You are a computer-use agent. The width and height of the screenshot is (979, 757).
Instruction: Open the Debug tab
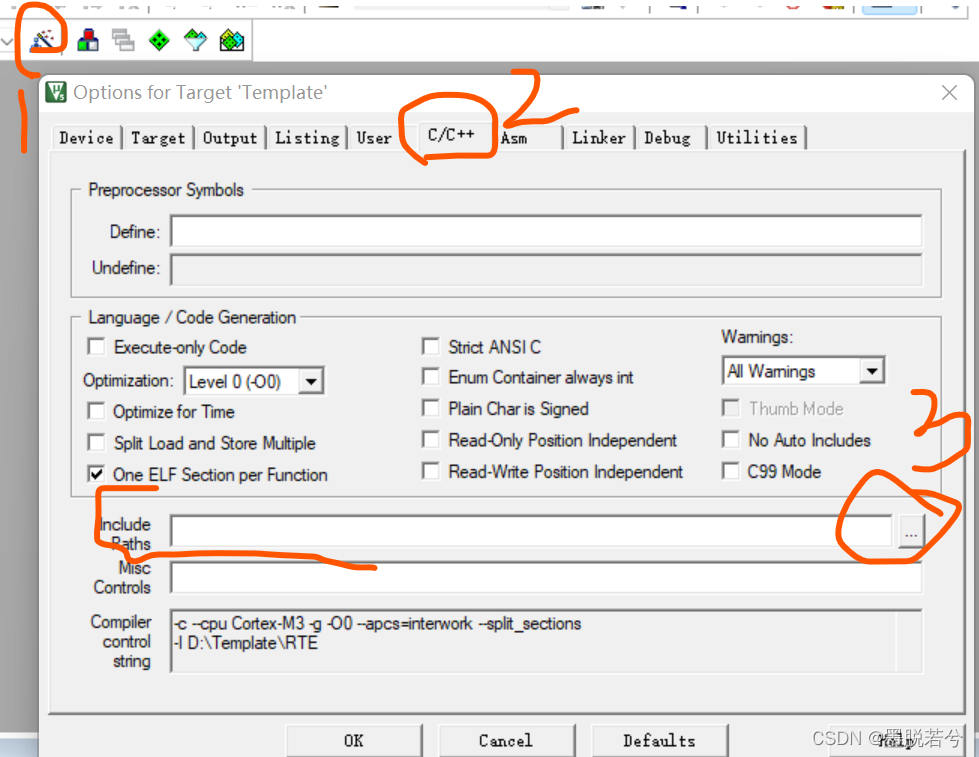click(x=667, y=137)
